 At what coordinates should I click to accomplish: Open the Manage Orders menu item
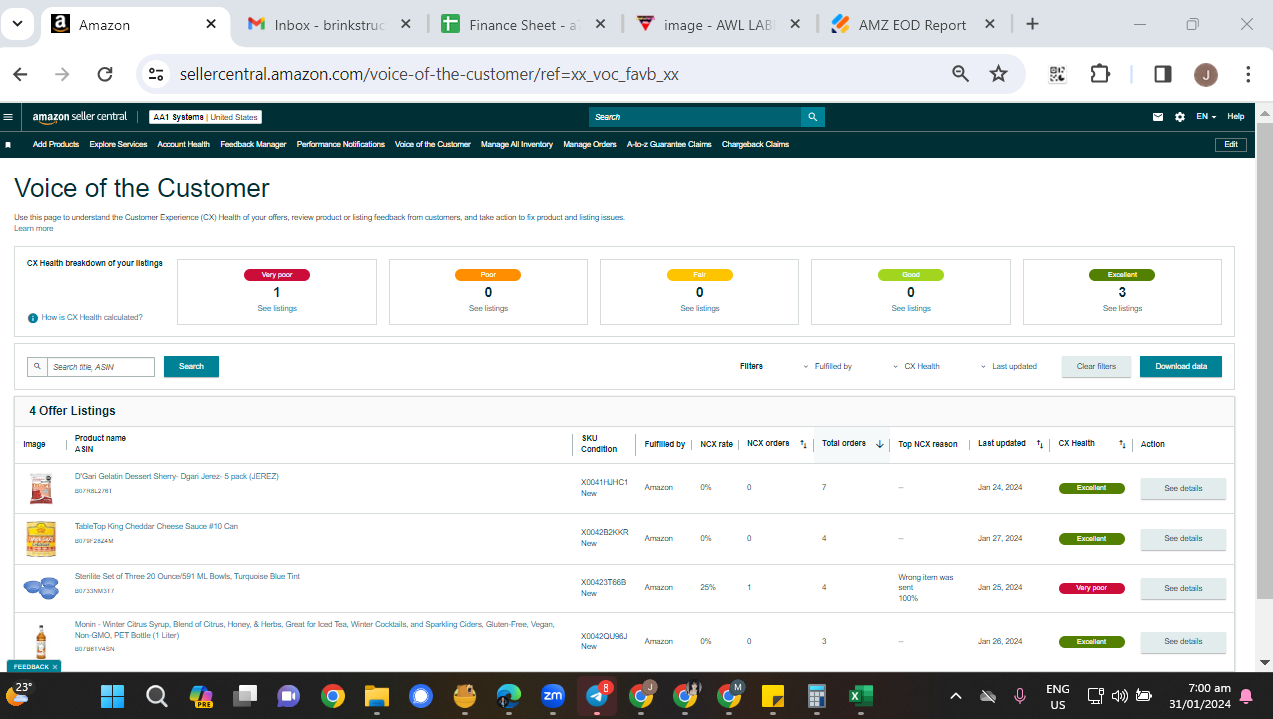tap(590, 144)
